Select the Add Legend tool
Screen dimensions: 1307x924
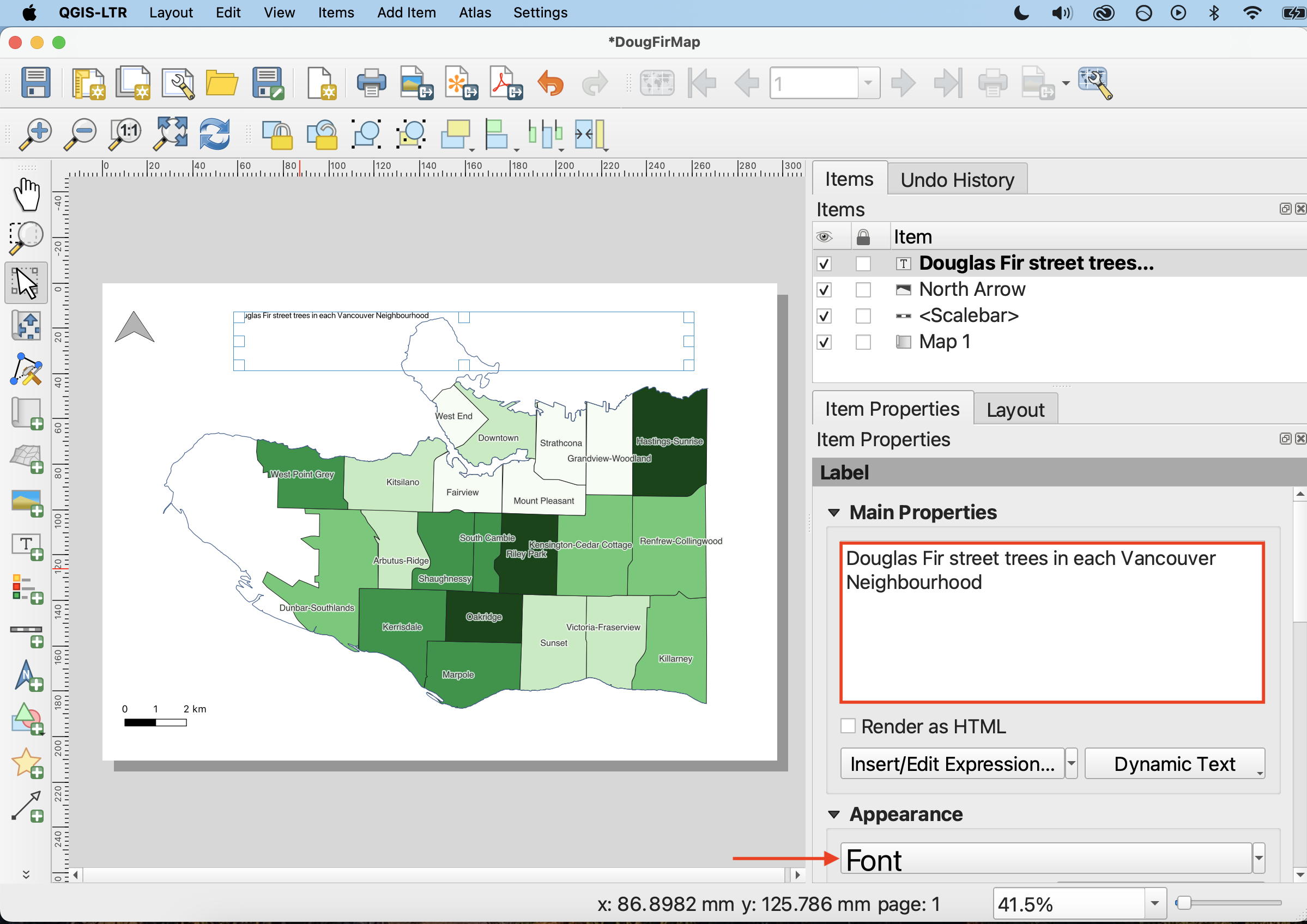pyautogui.click(x=27, y=589)
